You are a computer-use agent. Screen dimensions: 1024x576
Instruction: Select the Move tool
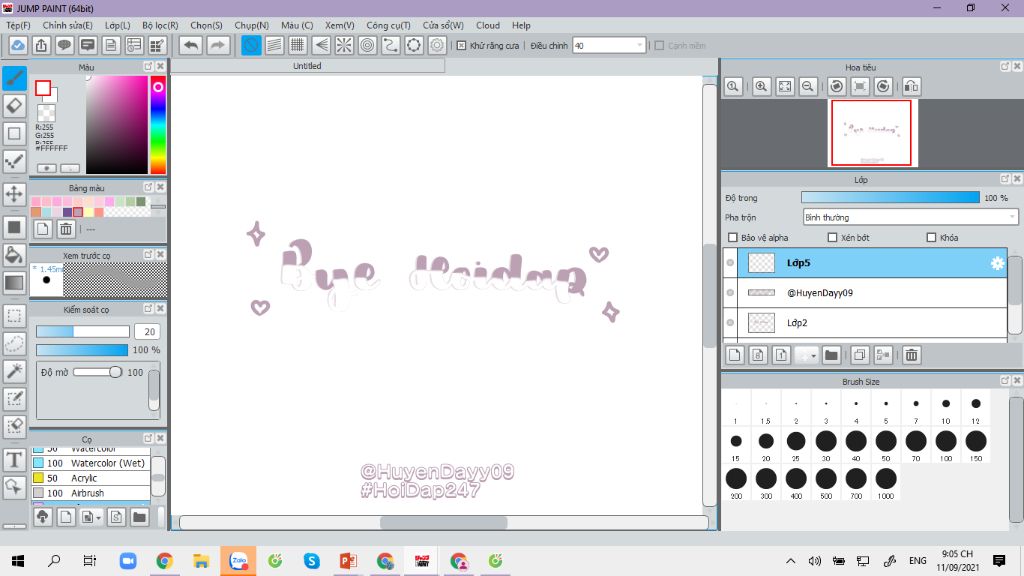[14, 194]
